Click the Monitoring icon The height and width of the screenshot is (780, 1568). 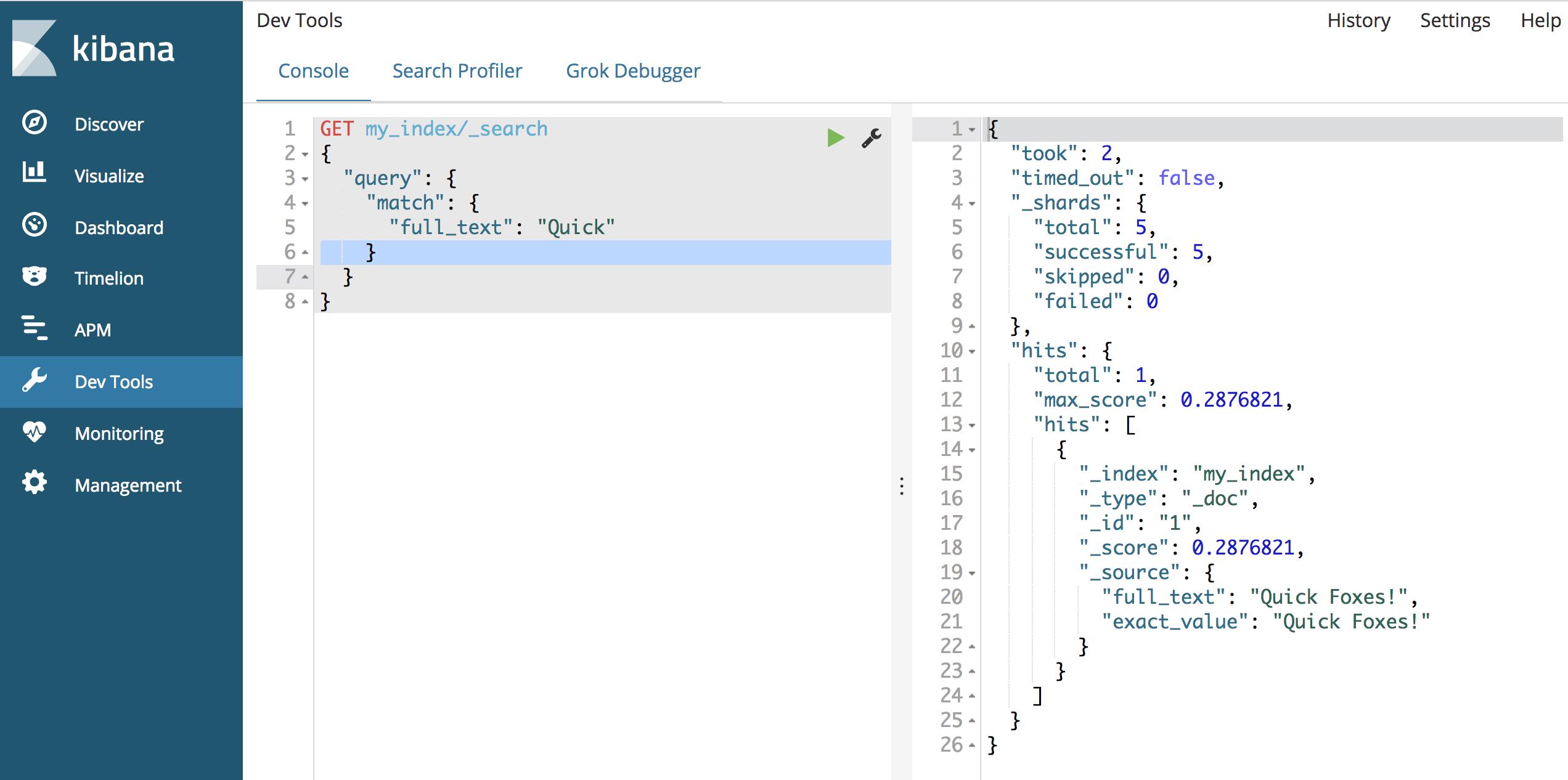click(x=34, y=433)
